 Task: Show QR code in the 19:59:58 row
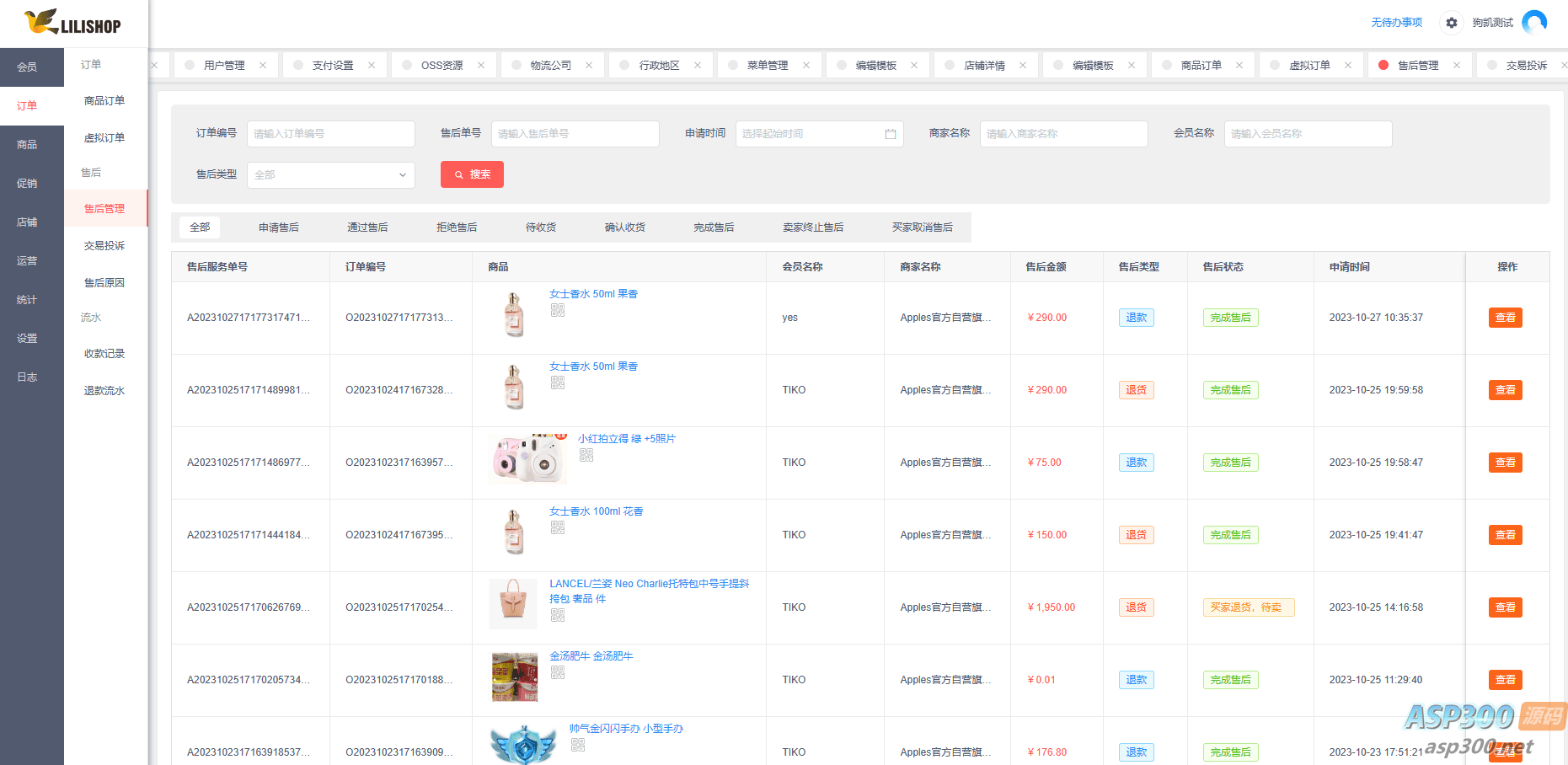[x=558, y=382]
